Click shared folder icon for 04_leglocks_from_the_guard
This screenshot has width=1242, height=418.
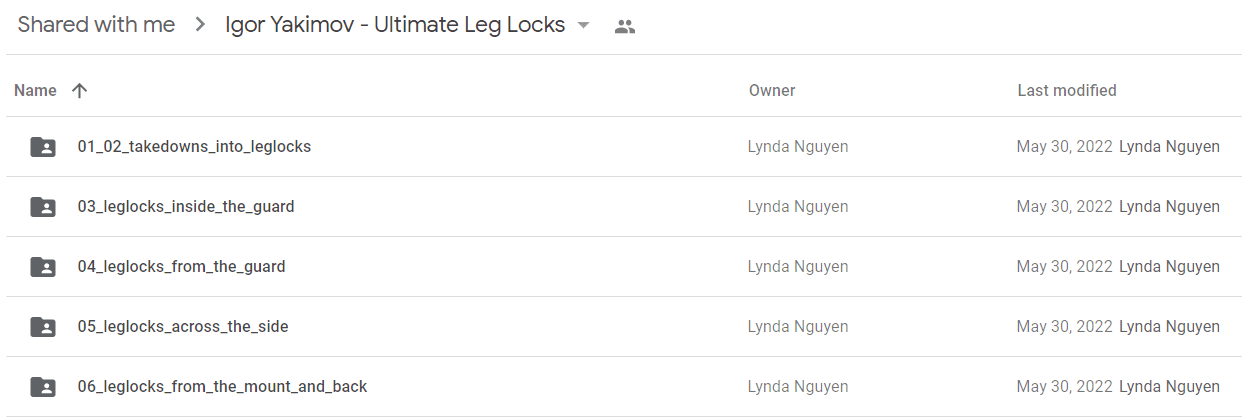pyautogui.click(x=43, y=267)
